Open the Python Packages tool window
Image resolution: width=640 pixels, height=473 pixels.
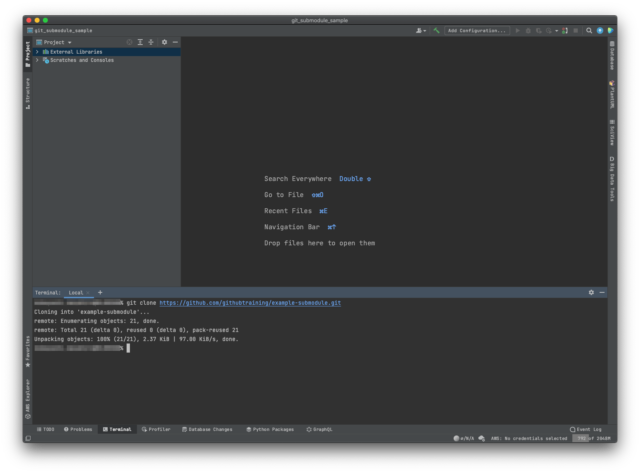tap(270, 429)
